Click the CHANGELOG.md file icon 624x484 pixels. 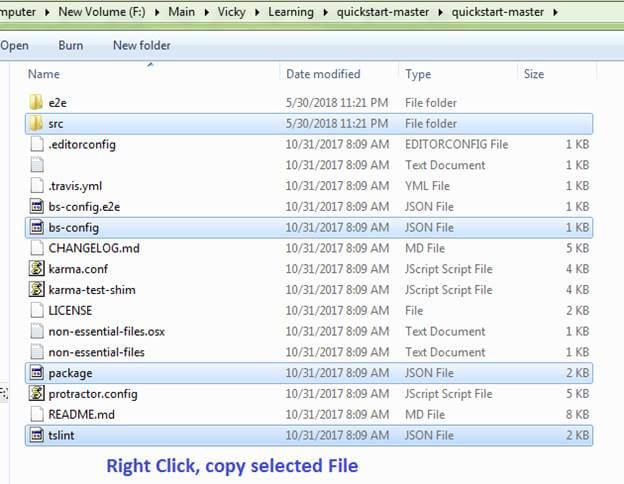click(x=37, y=248)
